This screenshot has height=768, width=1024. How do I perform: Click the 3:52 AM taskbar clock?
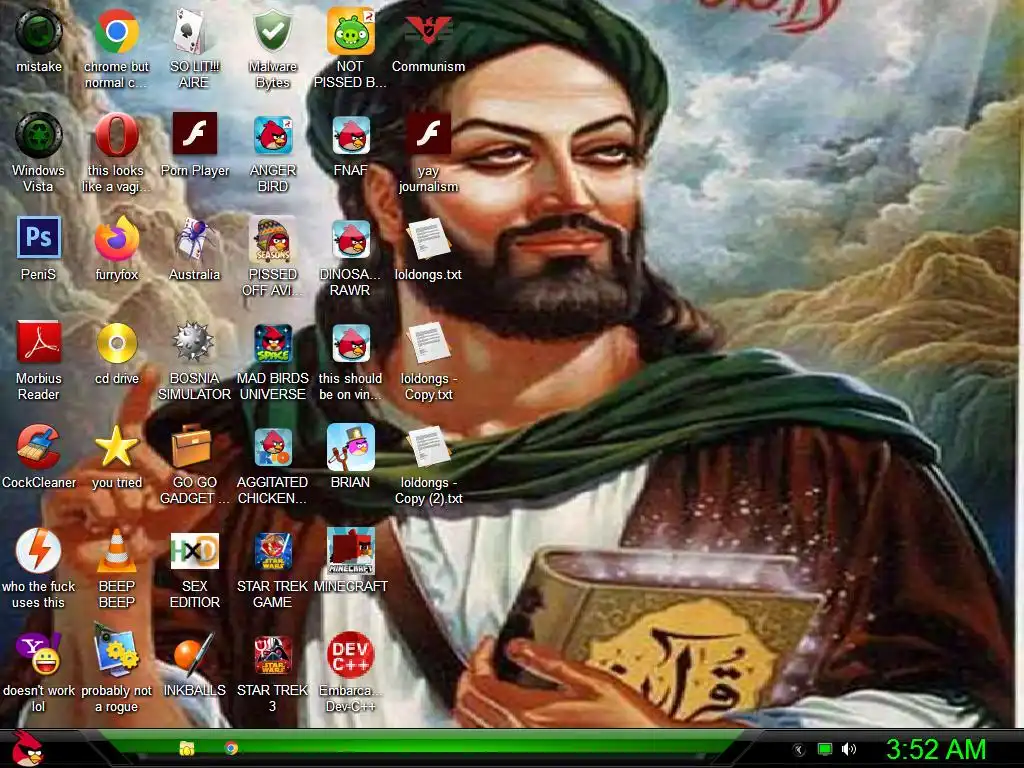[x=935, y=749]
